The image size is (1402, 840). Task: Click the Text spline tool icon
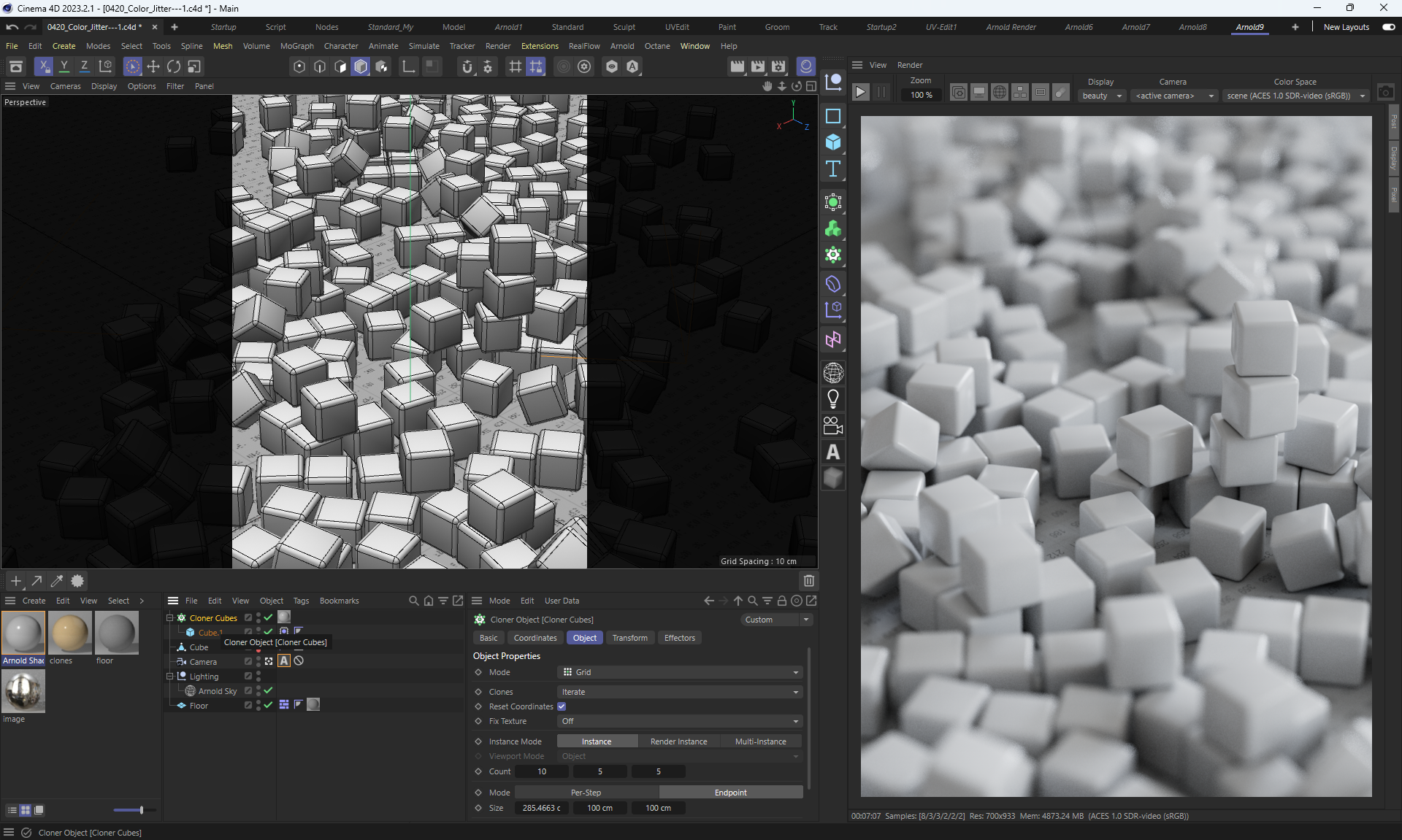[x=832, y=169]
